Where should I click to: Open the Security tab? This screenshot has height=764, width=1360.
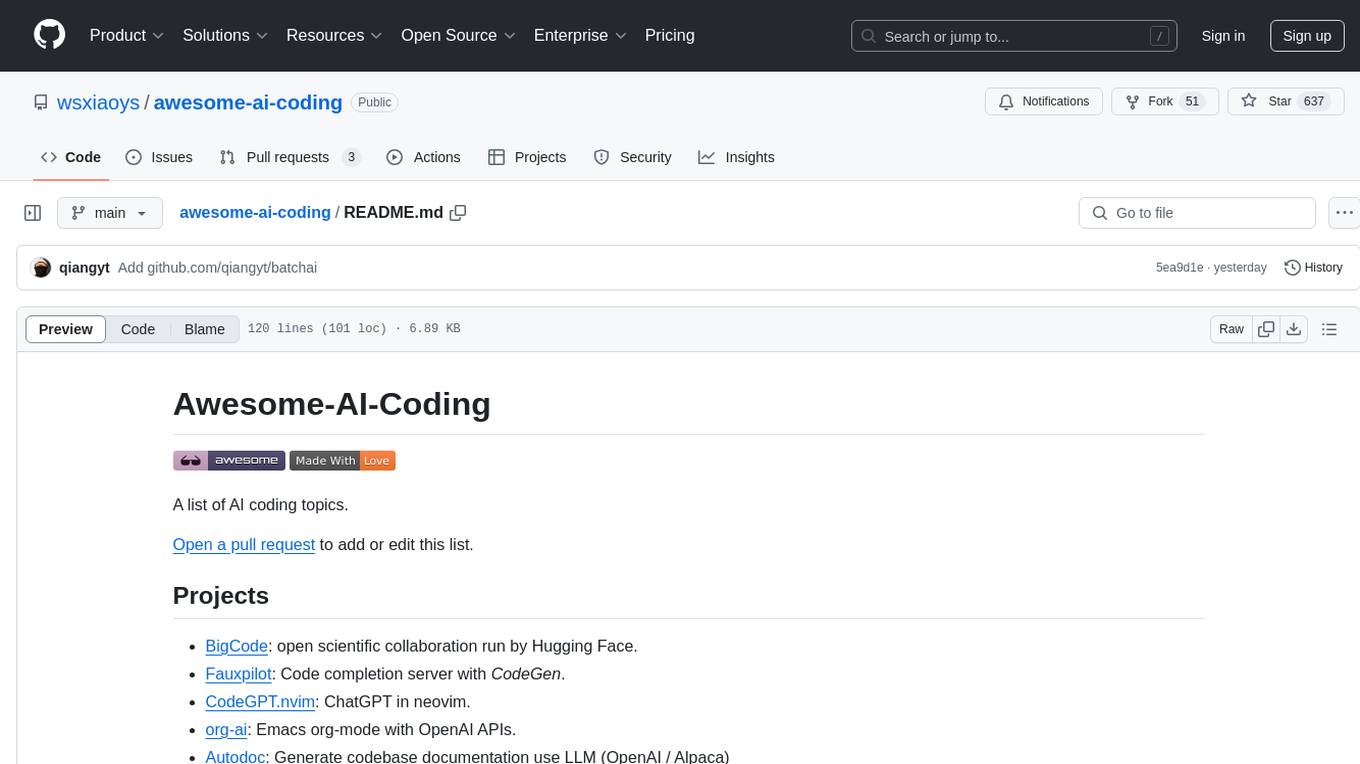pyautogui.click(x=632, y=157)
